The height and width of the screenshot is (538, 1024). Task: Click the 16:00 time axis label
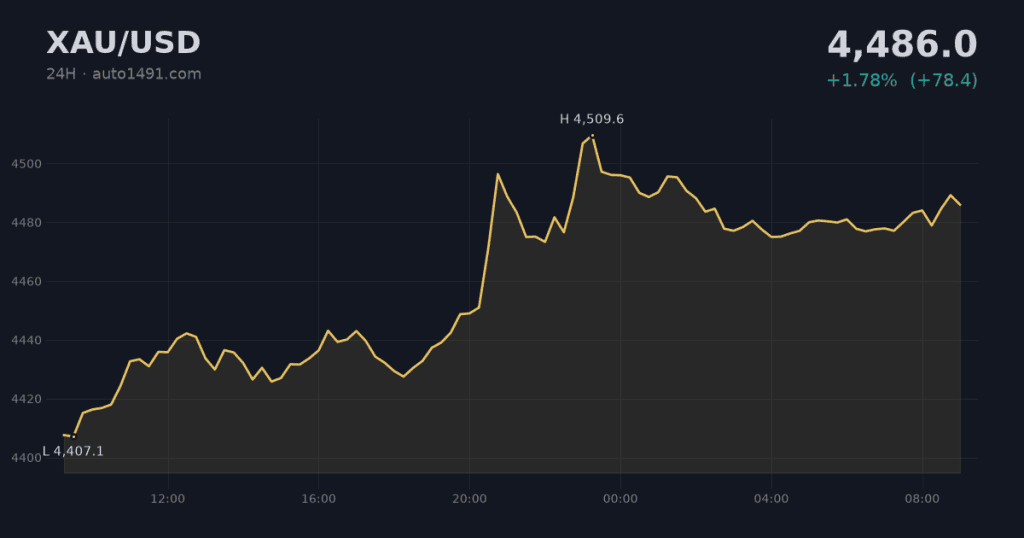(x=319, y=499)
